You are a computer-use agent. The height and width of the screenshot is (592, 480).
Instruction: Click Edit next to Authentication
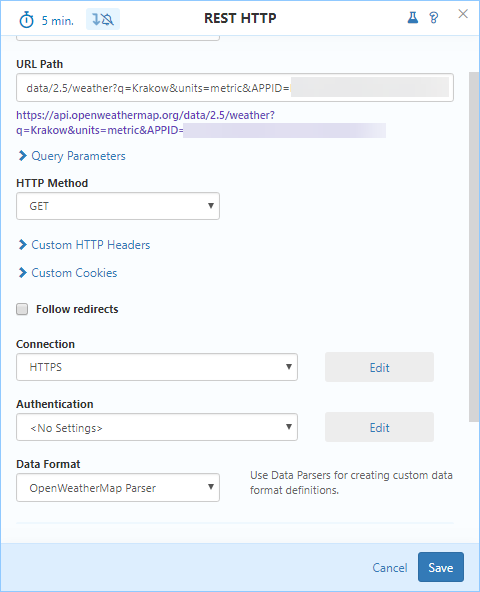tap(379, 427)
